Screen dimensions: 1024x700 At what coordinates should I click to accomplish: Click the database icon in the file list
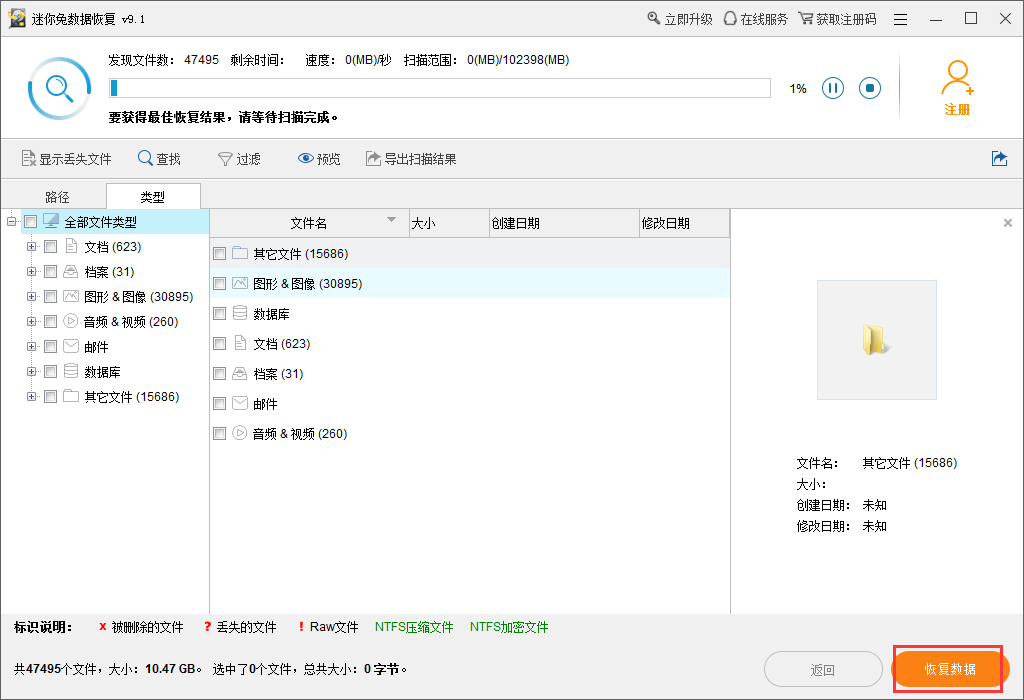pyautogui.click(x=240, y=313)
